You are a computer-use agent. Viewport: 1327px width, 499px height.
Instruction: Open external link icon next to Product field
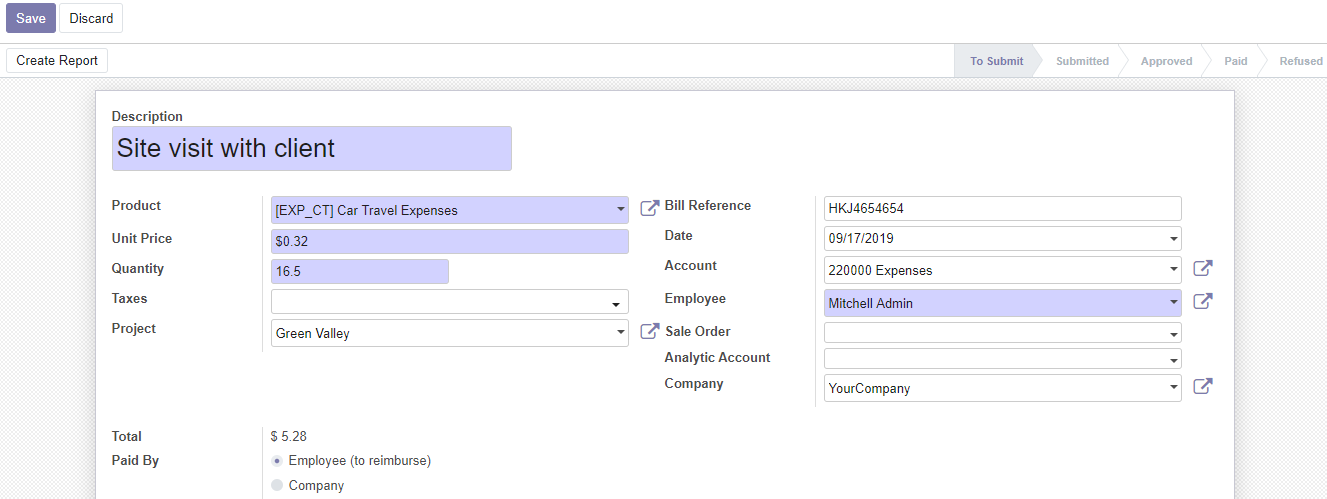pyautogui.click(x=649, y=208)
